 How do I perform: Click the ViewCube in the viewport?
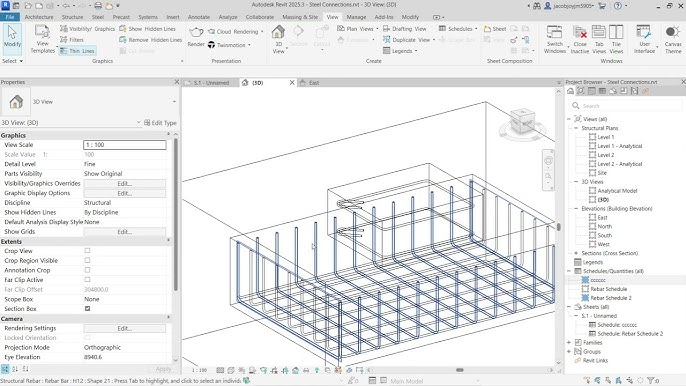pos(522,121)
